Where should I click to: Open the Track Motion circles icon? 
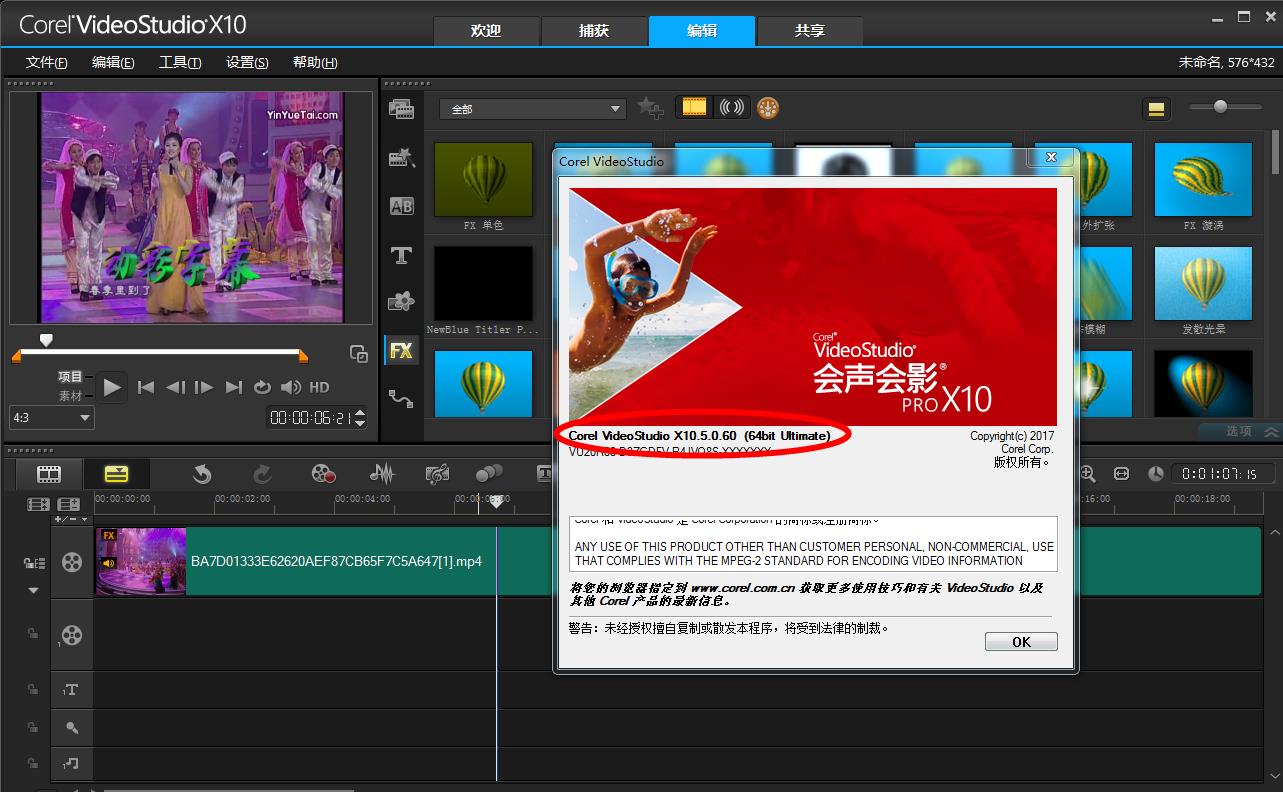click(489, 474)
